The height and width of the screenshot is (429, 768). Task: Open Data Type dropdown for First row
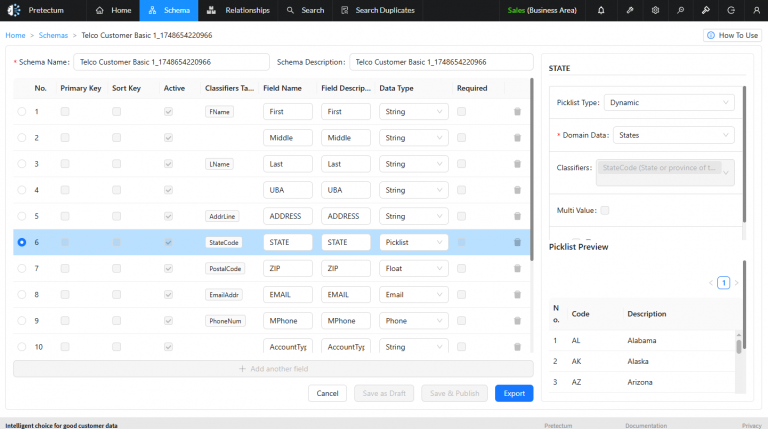click(x=413, y=112)
